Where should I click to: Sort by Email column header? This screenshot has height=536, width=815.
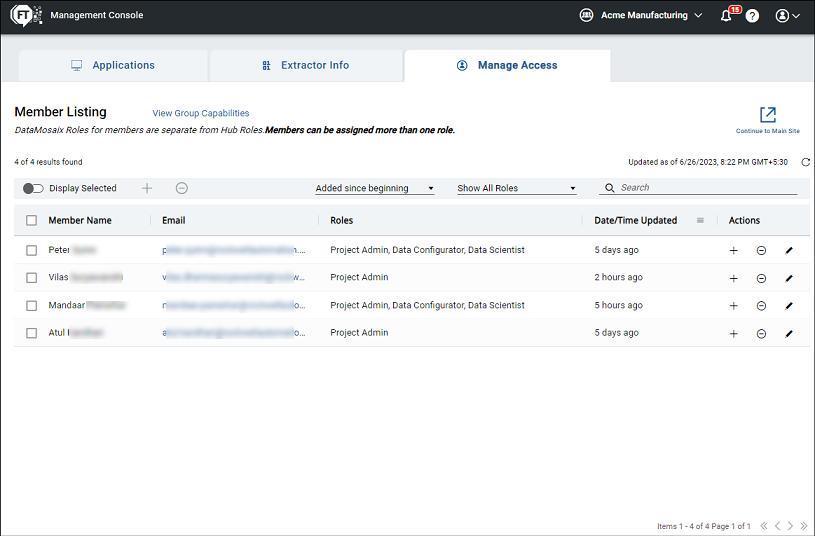pos(174,220)
